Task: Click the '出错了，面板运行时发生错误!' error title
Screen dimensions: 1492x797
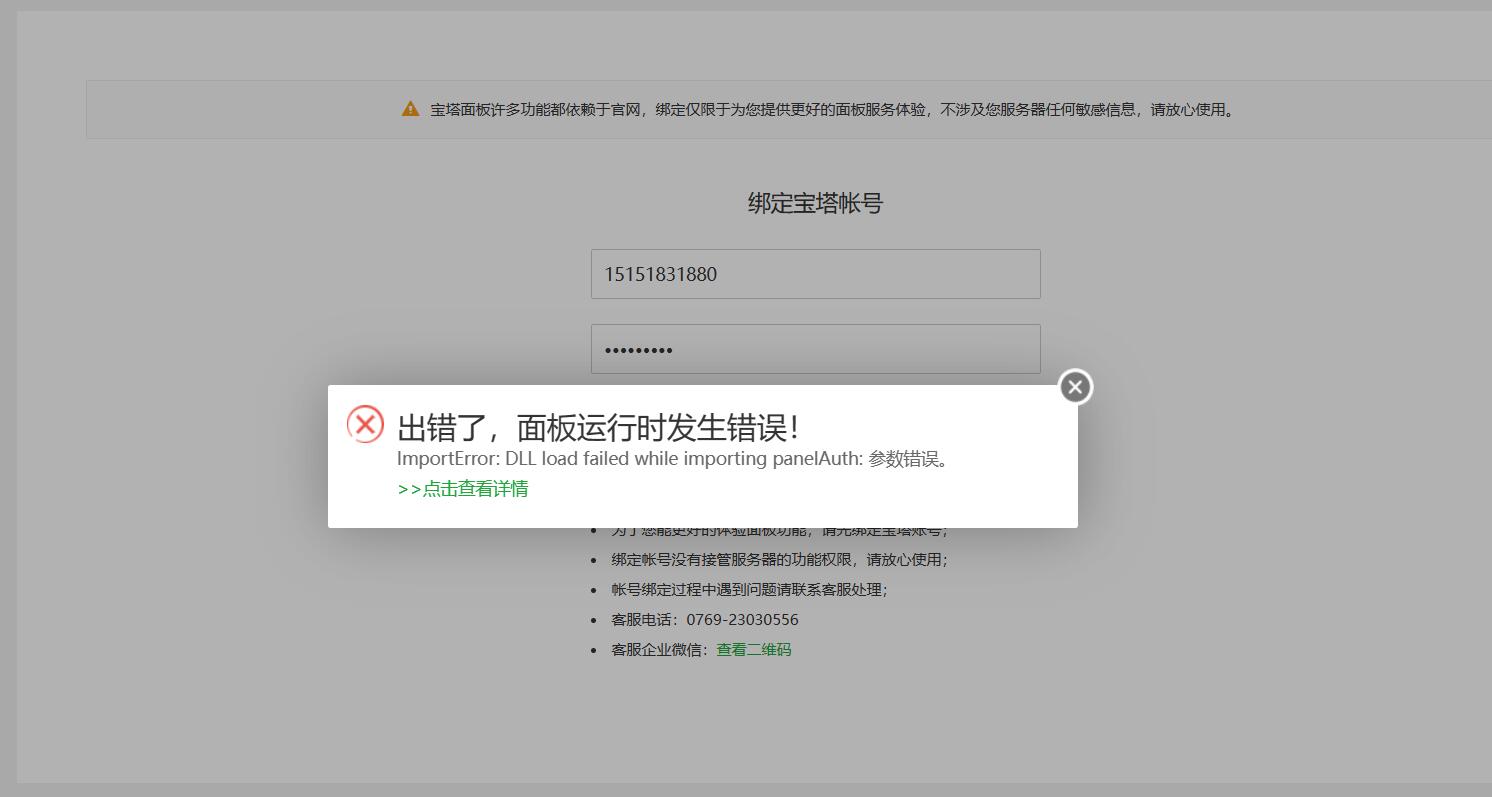Action: (598, 428)
